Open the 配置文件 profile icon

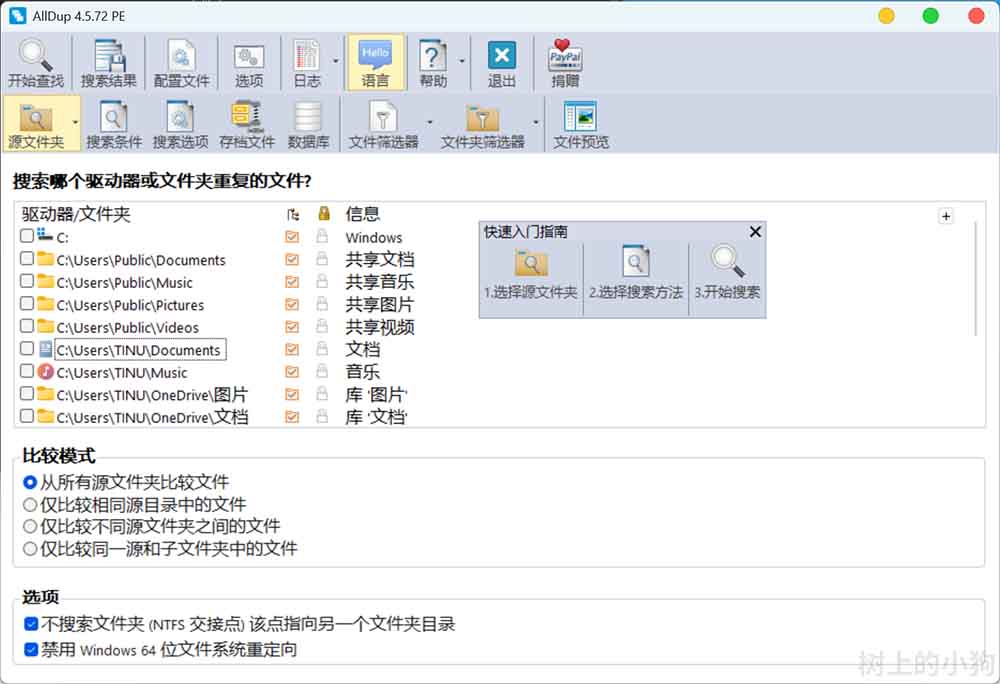point(181,63)
